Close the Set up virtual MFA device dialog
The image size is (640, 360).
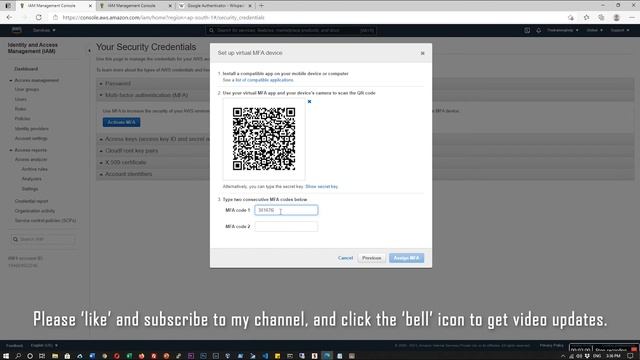(x=422, y=53)
